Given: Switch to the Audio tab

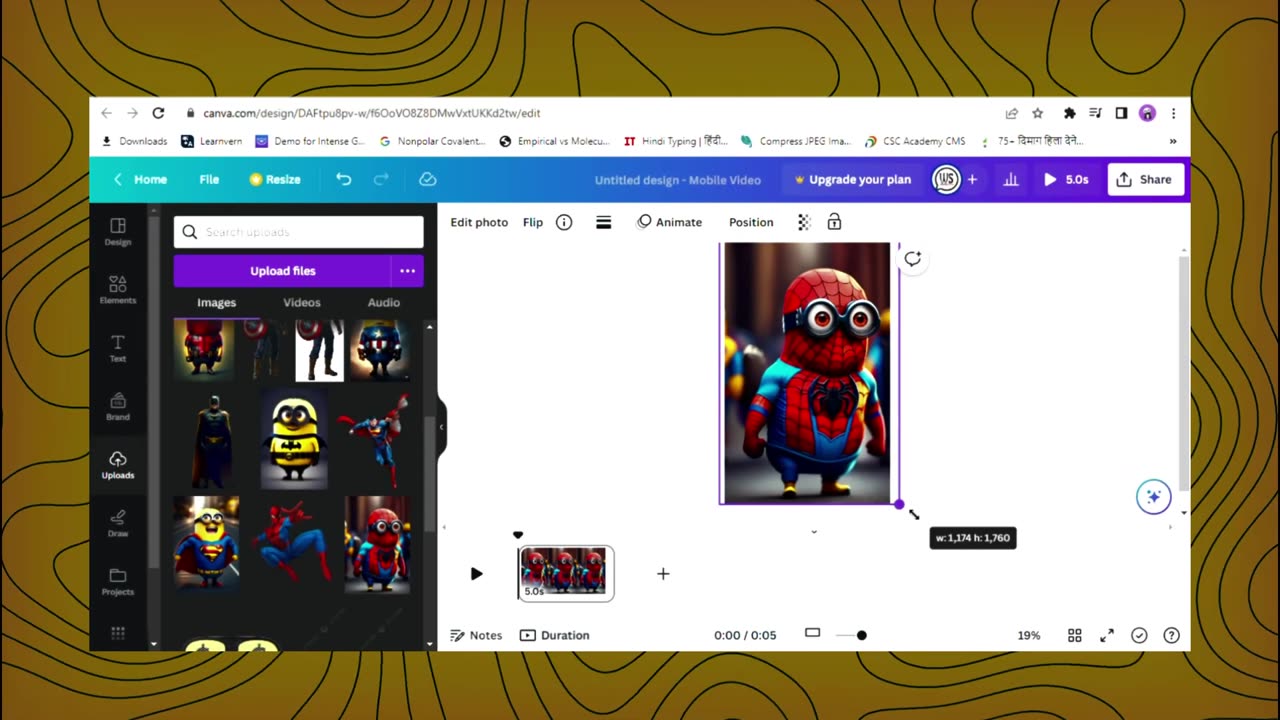Looking at the screenshot, I should coord(384,302).
